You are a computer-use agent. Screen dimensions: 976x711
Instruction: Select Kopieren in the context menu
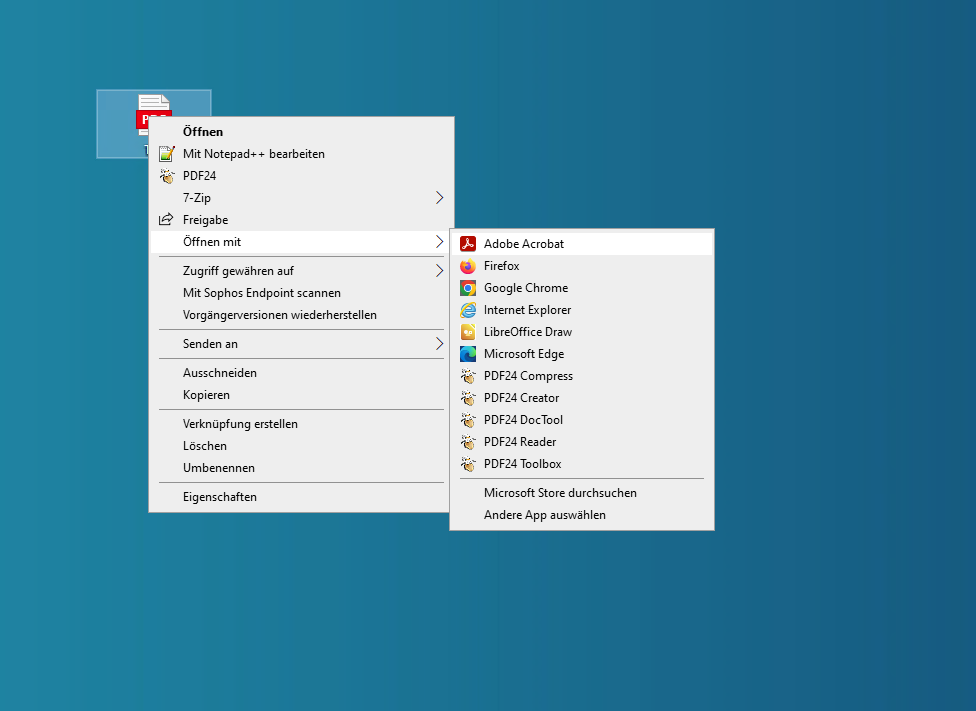click(206, 395)
